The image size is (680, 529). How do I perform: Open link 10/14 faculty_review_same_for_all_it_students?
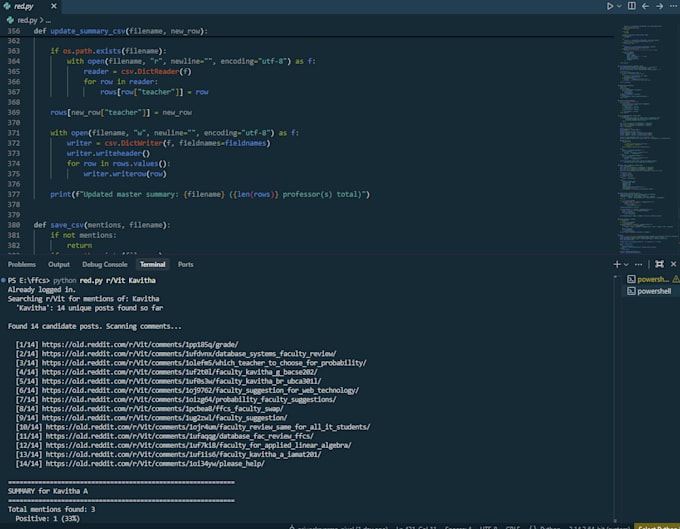(208, 427)
